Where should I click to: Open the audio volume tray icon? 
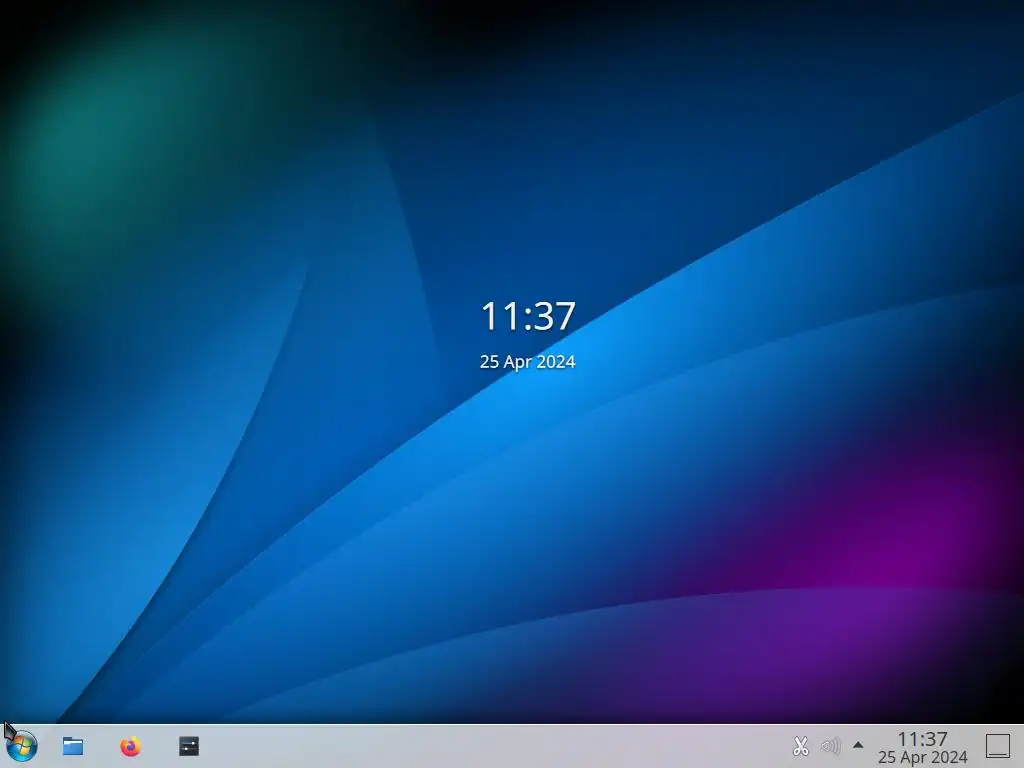click(x=830, y=746)
